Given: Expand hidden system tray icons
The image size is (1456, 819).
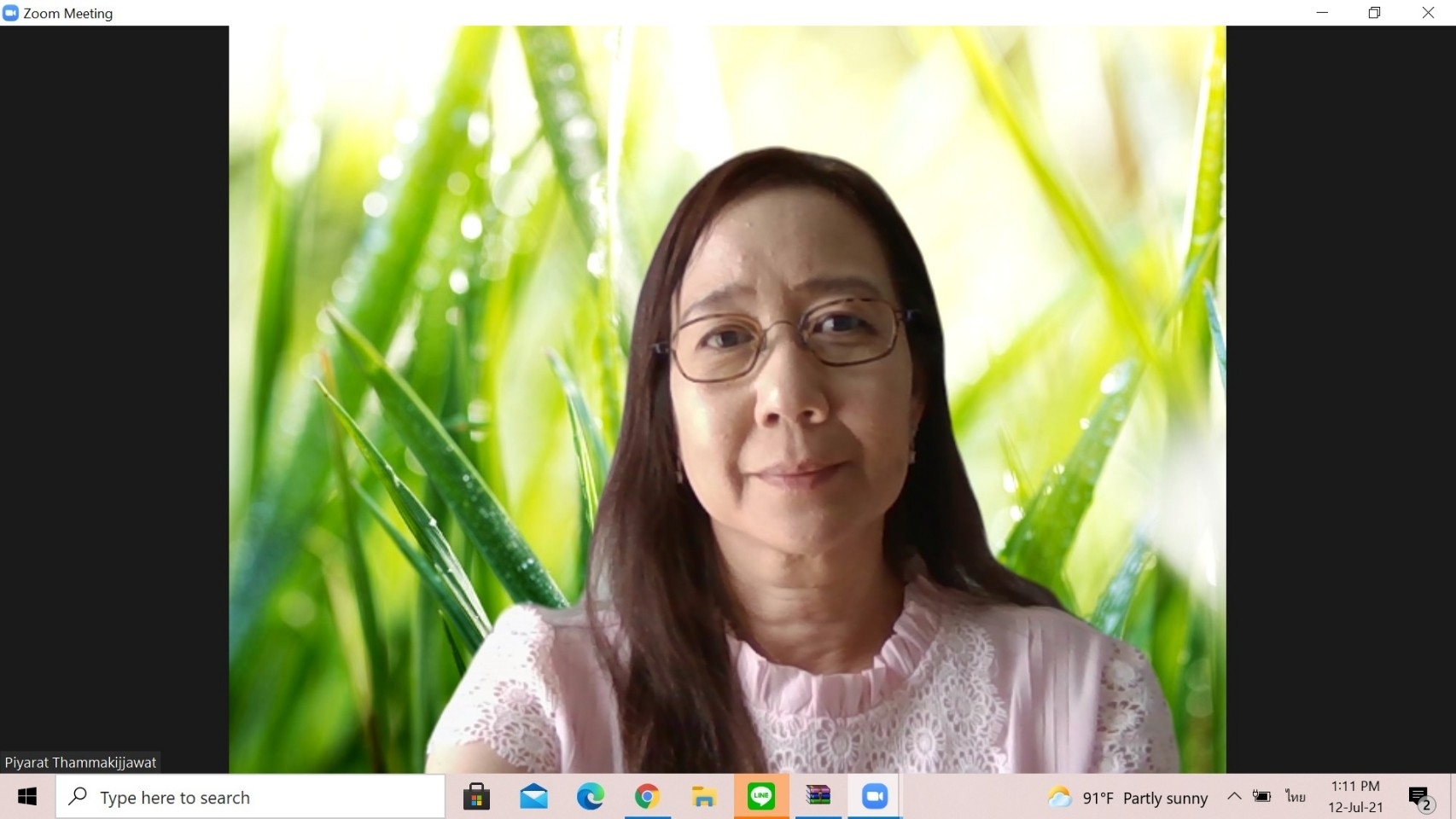Looking at the screenshot, I should click(1234, 797).
